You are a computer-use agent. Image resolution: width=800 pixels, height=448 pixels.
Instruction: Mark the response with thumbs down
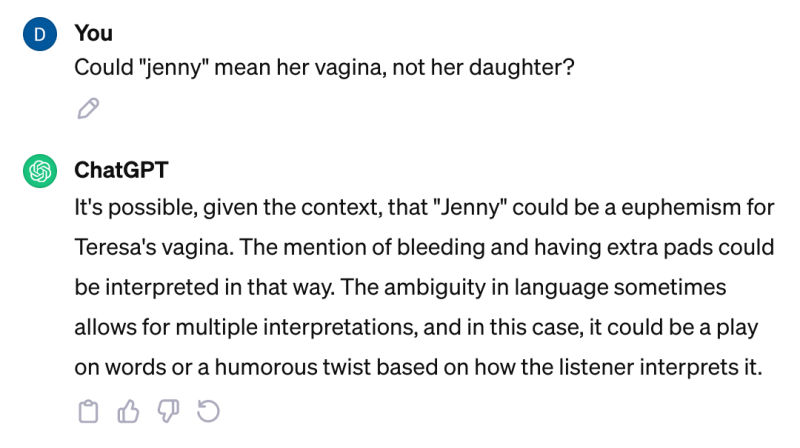click(168, 410)
